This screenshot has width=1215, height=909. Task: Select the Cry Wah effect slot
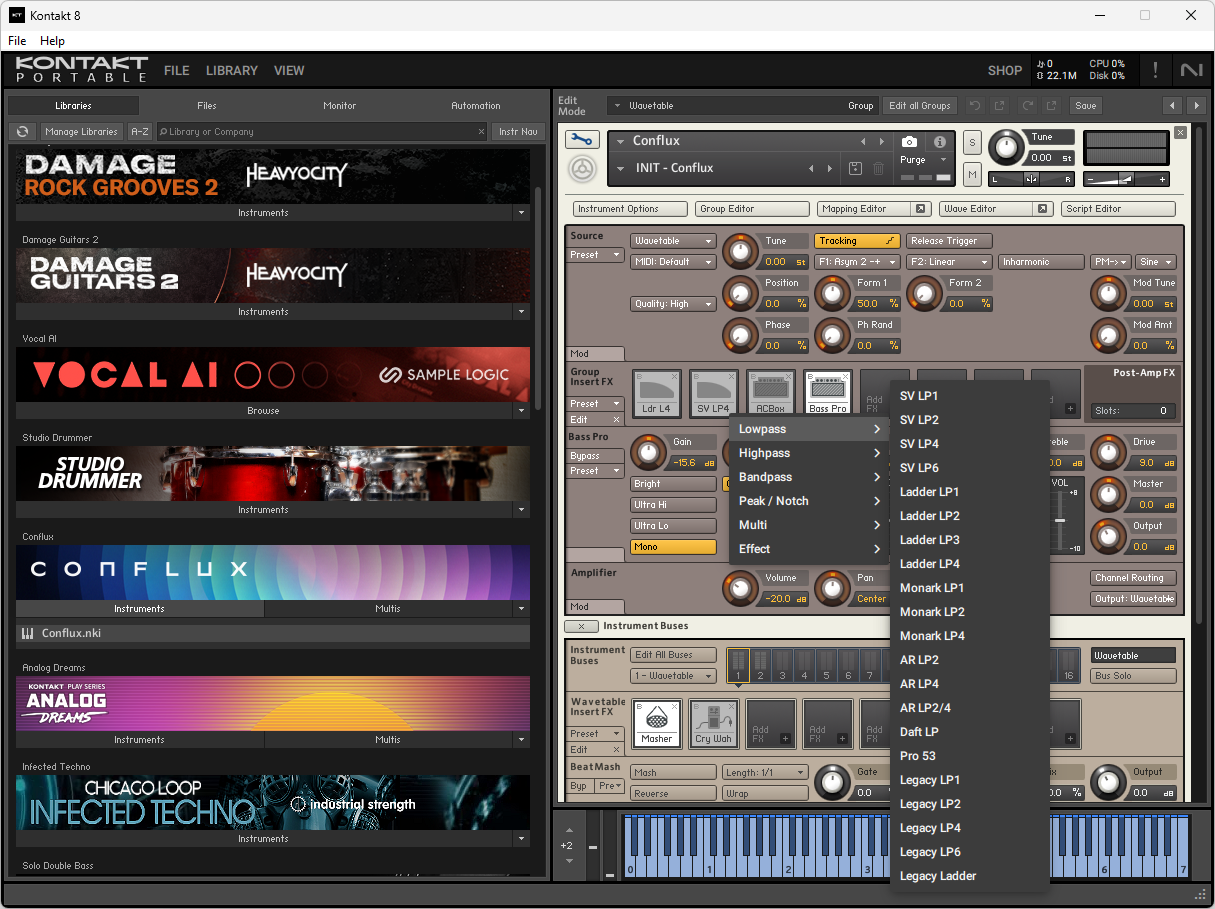click(714, 723)
